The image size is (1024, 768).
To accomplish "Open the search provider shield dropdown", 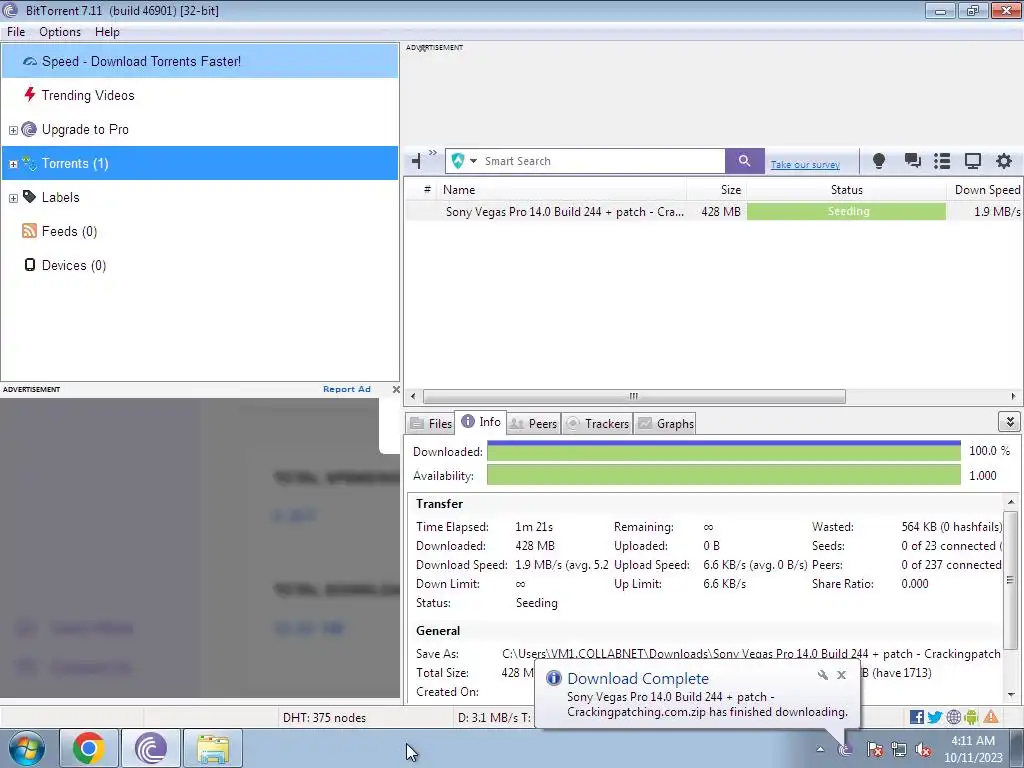I will tap(464, 161).
